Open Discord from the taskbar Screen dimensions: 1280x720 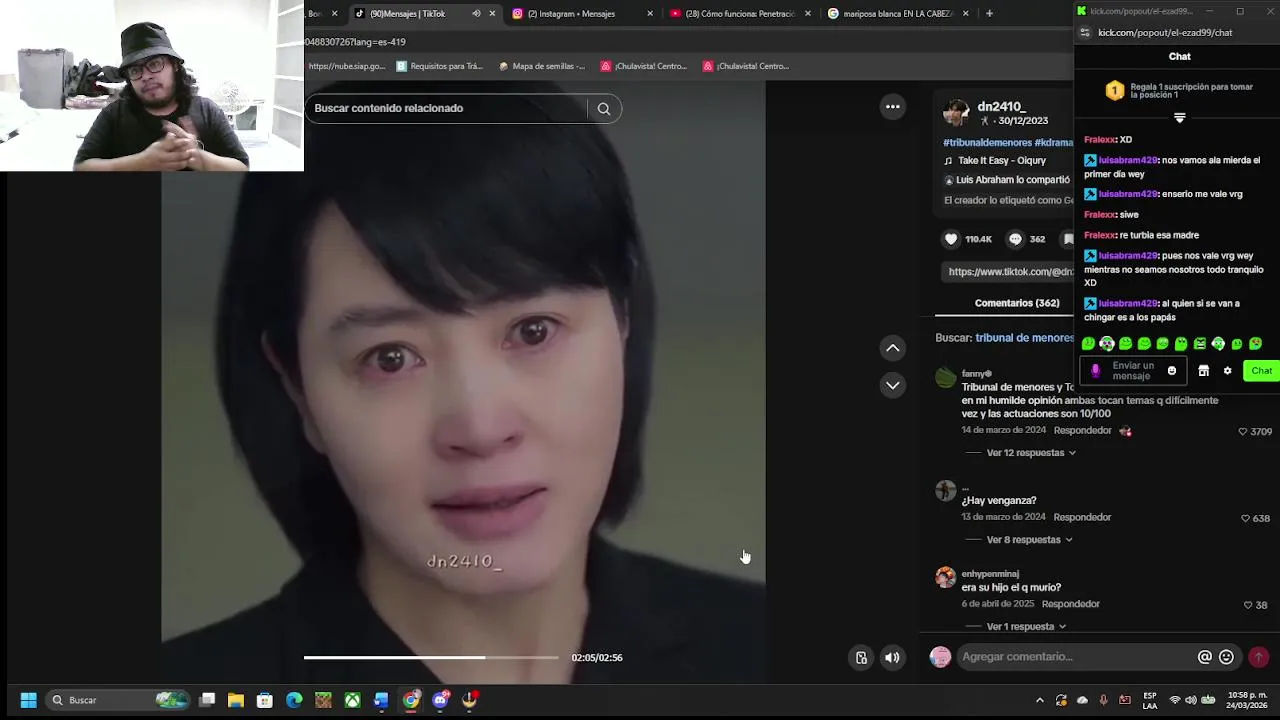[x=441, y=700]
